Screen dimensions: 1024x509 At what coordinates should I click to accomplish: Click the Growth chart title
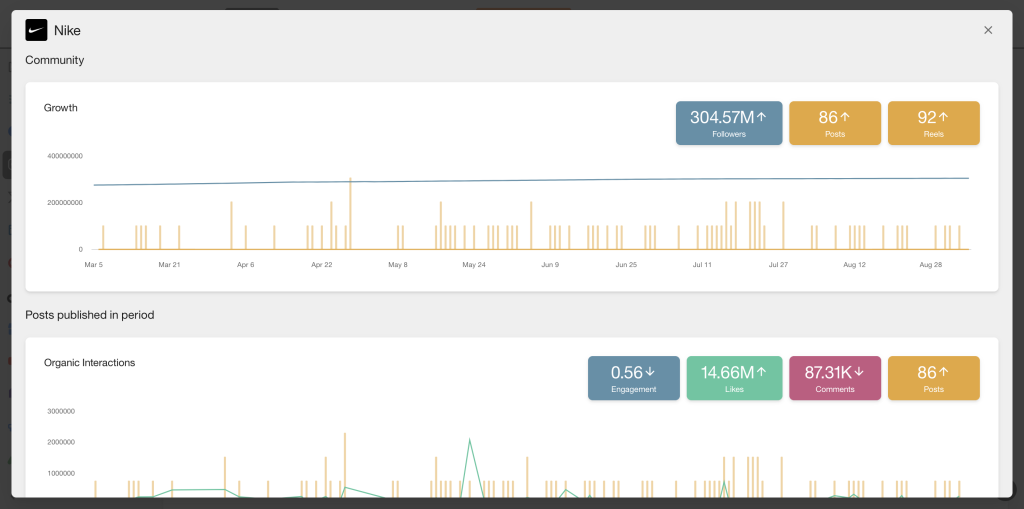(61, 108)
